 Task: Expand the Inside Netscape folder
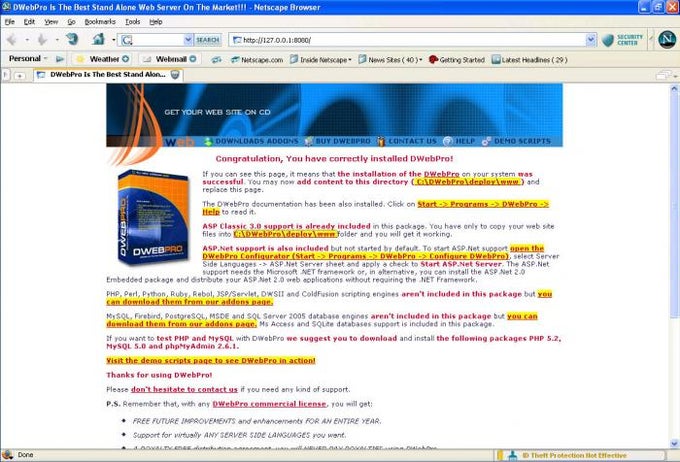[320, 60]
